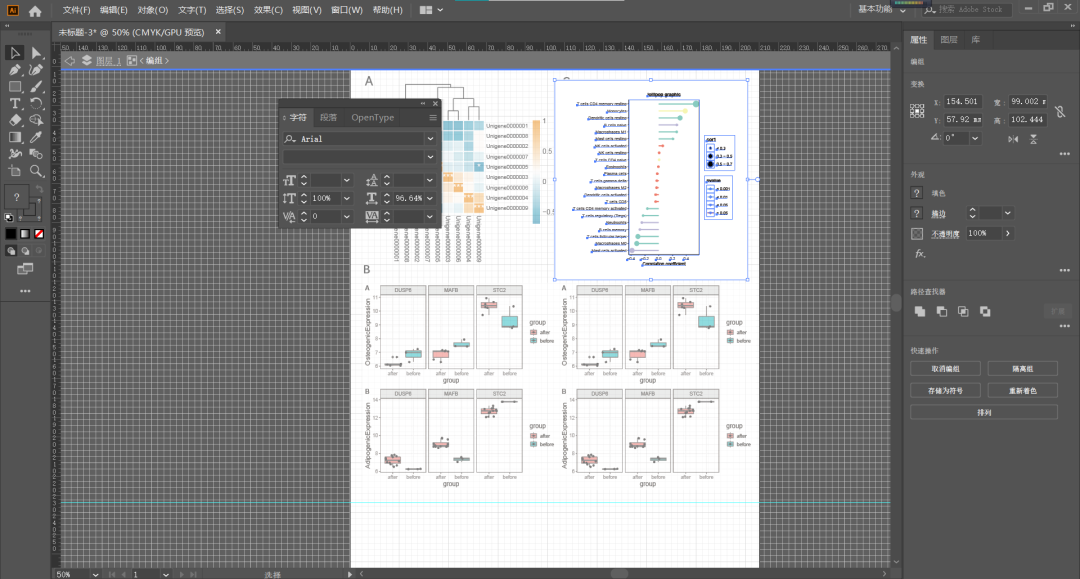Enable Draw Normal mode
The height and width of the screenshot is (579, 1080).
pyautogui.click(x=11, y=251)
